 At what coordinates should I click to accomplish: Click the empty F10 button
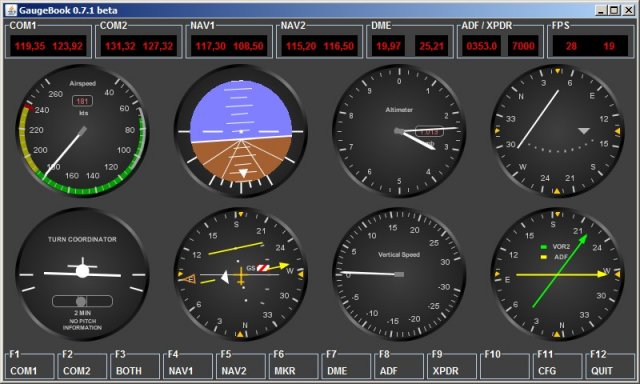[x=504, y=366]
